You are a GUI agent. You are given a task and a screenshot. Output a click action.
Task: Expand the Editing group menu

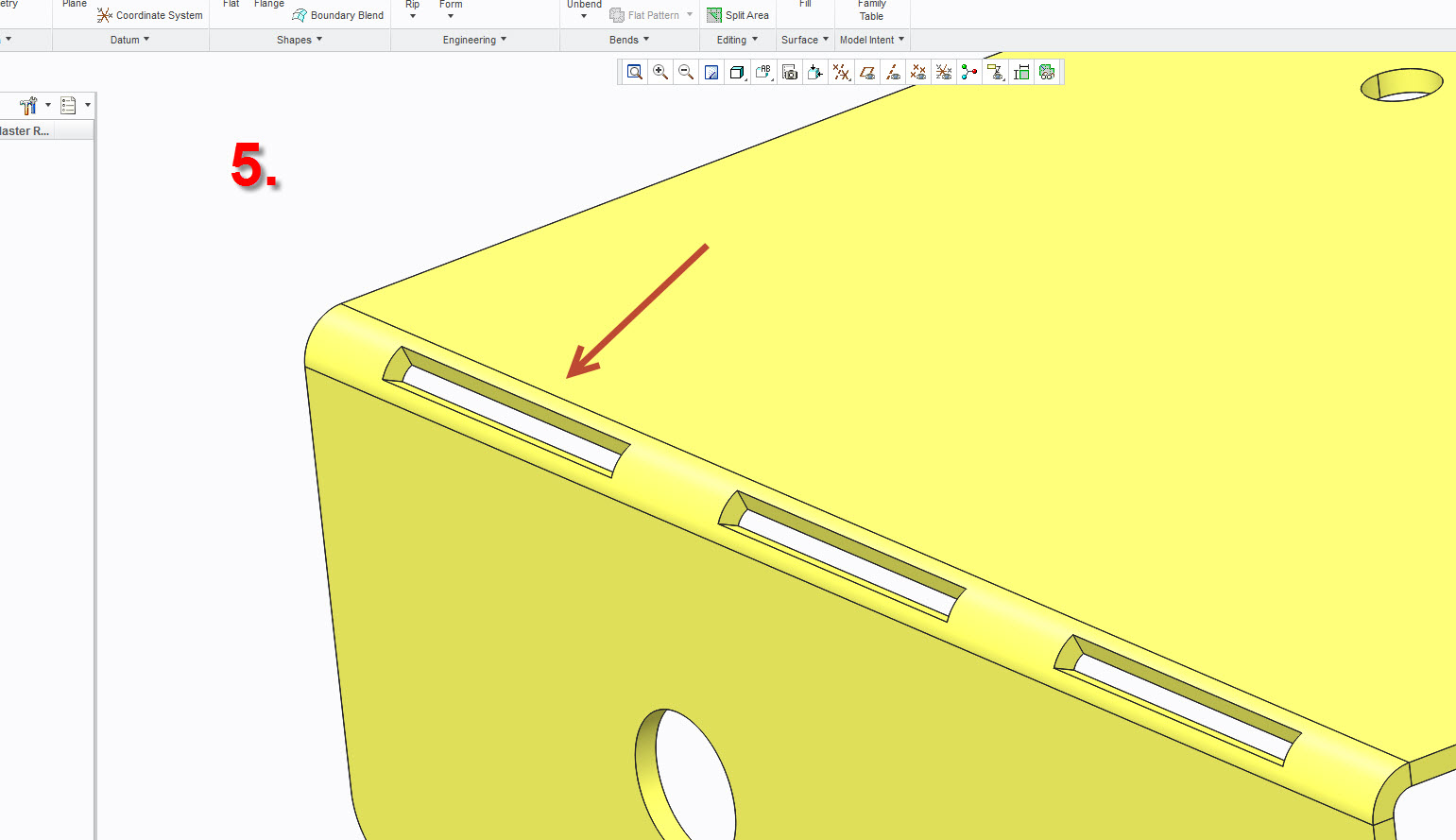pyautogui.click(x=737, y=40)
